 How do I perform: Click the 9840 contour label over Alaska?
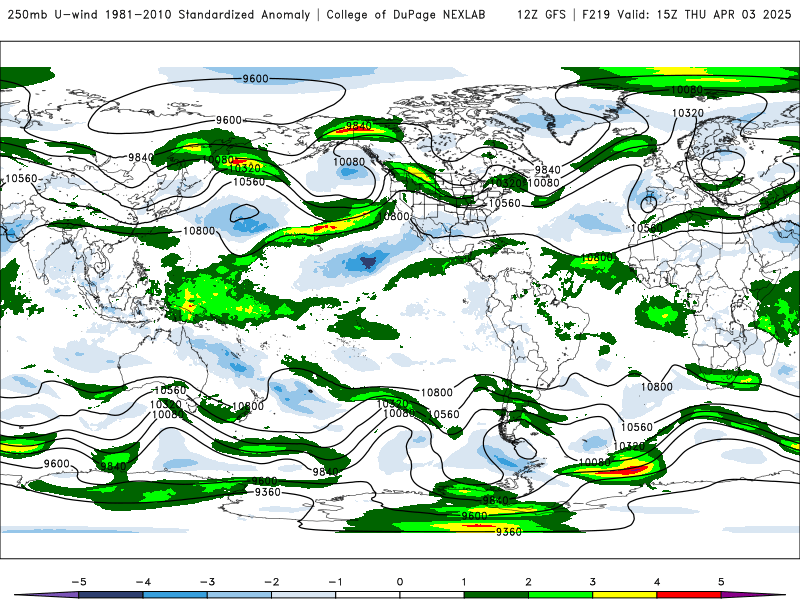pyautogui.click(x=359, y=126)
